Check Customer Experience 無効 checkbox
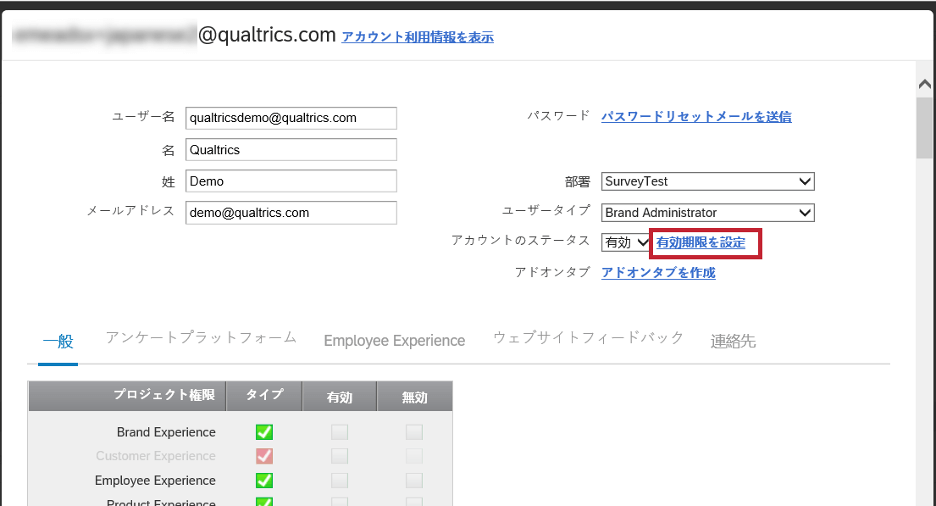This screenshot has width=936, height=506. point(414,456)
